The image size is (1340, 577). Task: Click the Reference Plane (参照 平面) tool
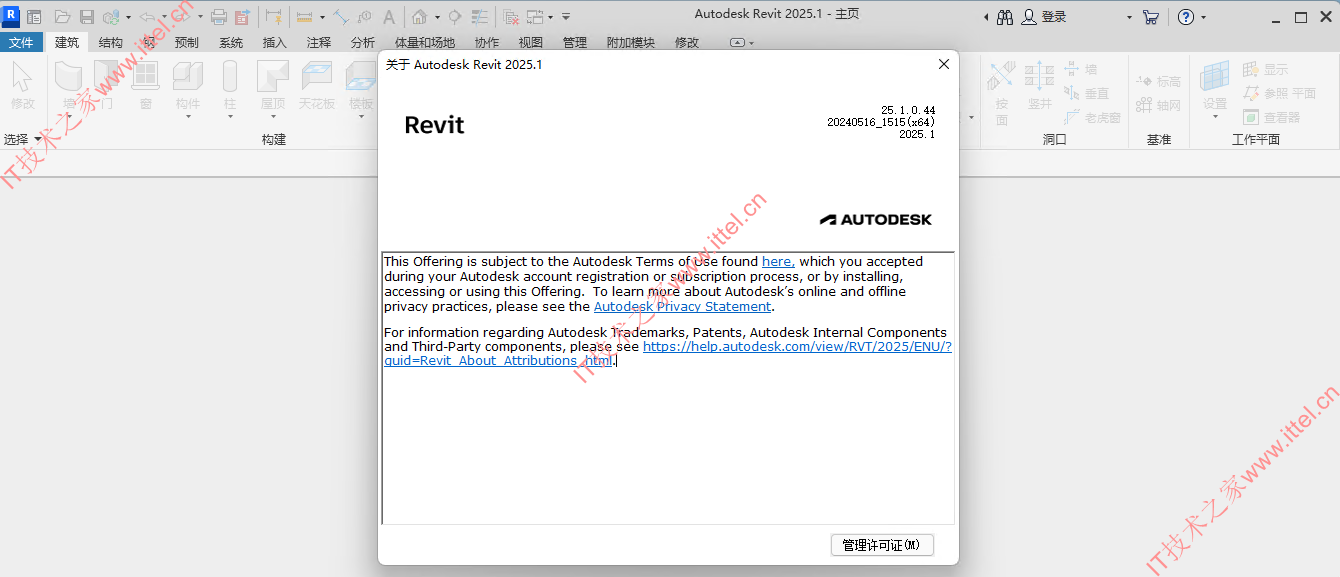(x=1279, y=93)
